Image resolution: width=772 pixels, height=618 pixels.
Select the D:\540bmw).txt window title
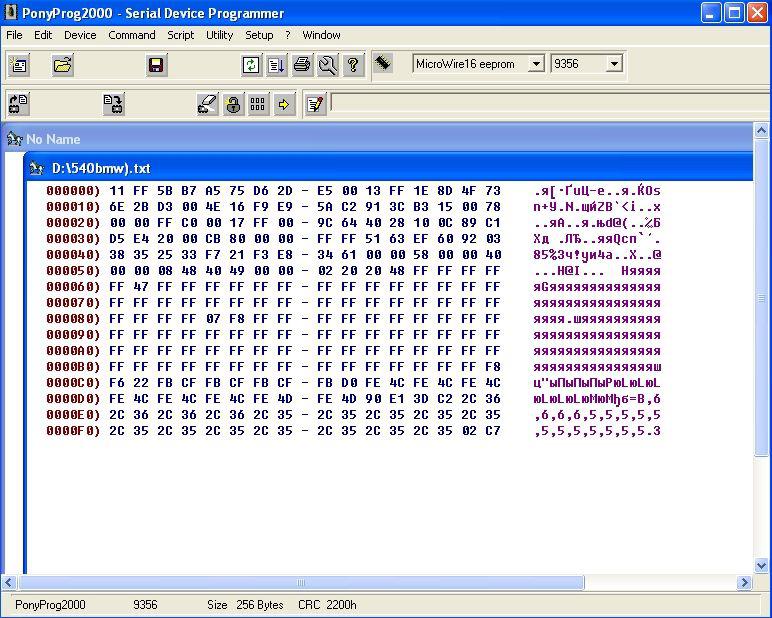pos(101,168)
